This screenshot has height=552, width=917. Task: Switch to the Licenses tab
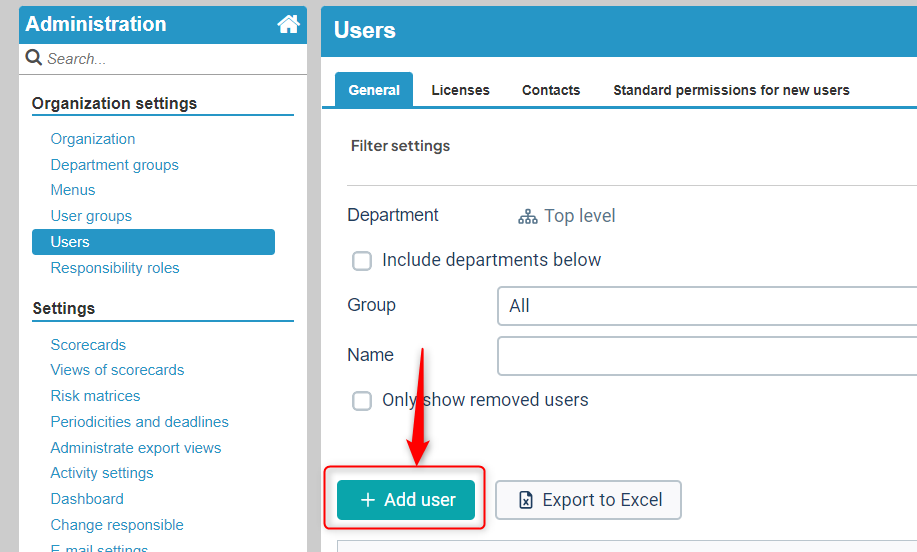click(x=460, y=90)
